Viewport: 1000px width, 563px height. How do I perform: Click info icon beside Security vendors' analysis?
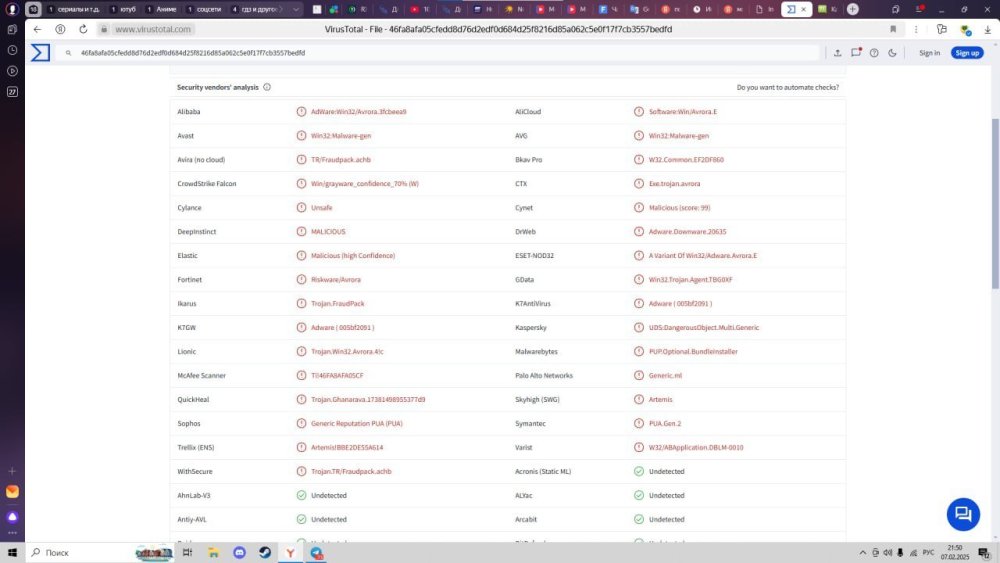(x=267, y=87)
